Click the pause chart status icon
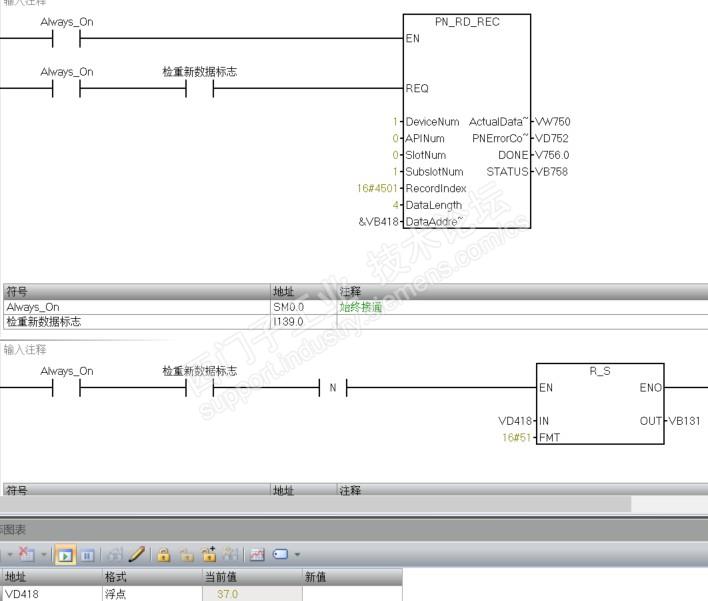The image size is (708, 601). click(x=88, y=555)
